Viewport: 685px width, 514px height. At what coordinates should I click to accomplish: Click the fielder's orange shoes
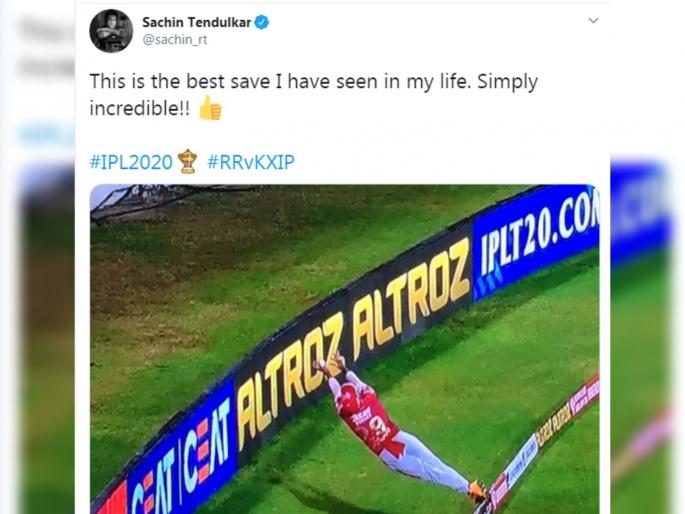click(477, 490)
